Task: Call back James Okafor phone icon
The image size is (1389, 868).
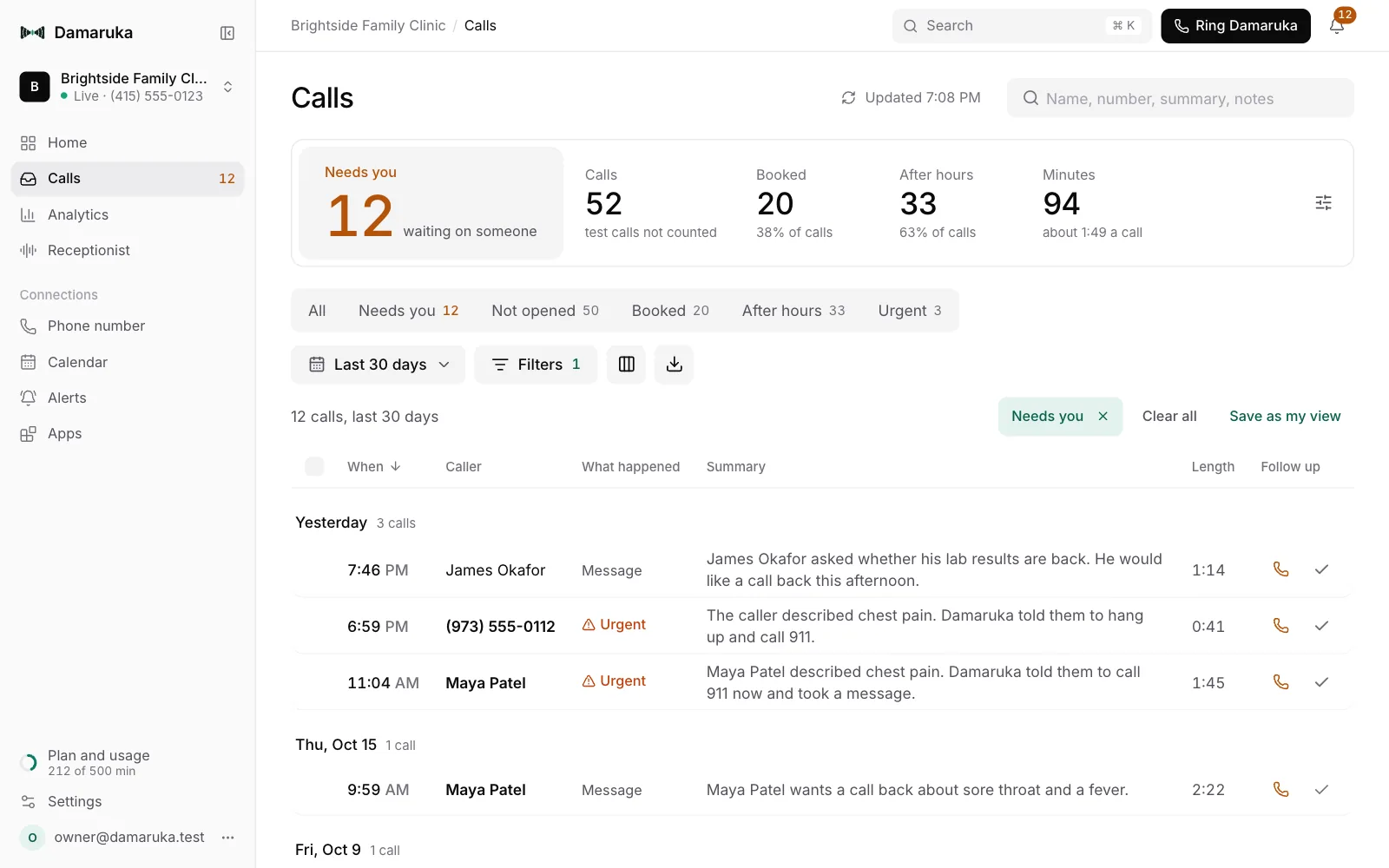Action: tap(1280, 569)
